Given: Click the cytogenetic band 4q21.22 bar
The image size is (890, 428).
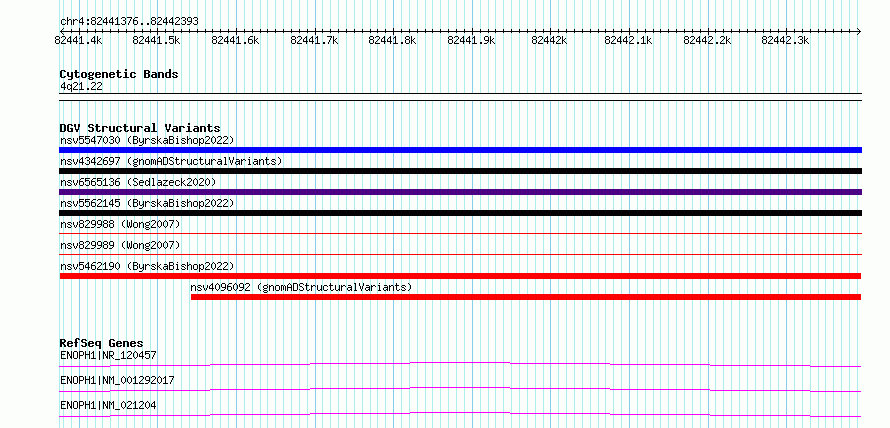Looking at the screenshot, I should (x=460, y=96).
